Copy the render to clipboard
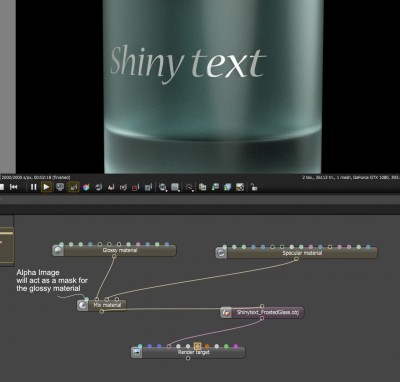The image size is (400, 382). (203, 187)
